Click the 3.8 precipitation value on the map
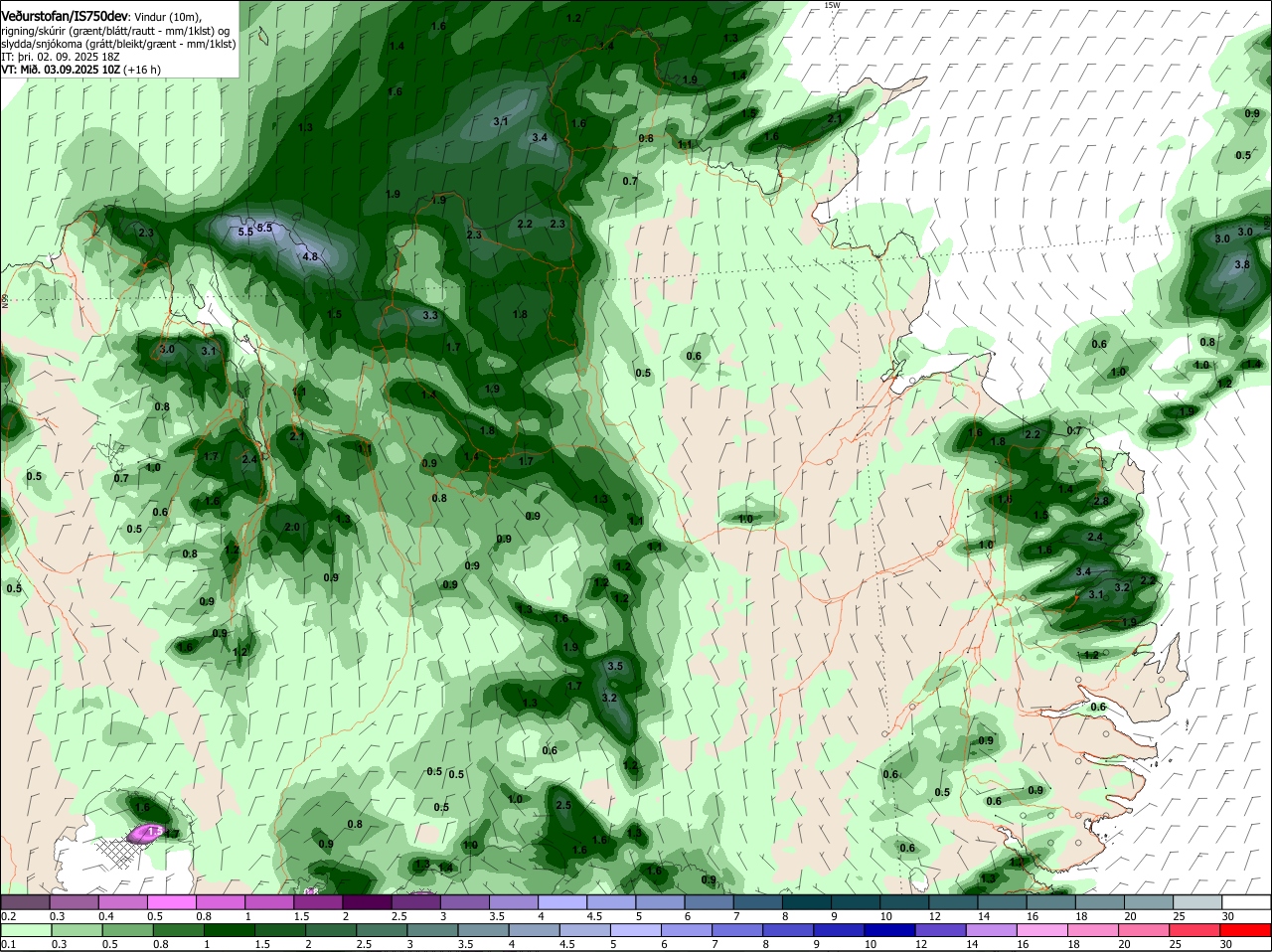 tap(1241, 264)
